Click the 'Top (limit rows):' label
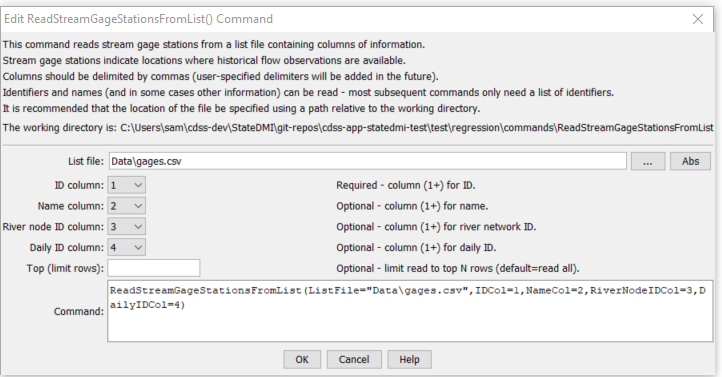The height and width of the screenshot is (377, 722). (65, 268)
